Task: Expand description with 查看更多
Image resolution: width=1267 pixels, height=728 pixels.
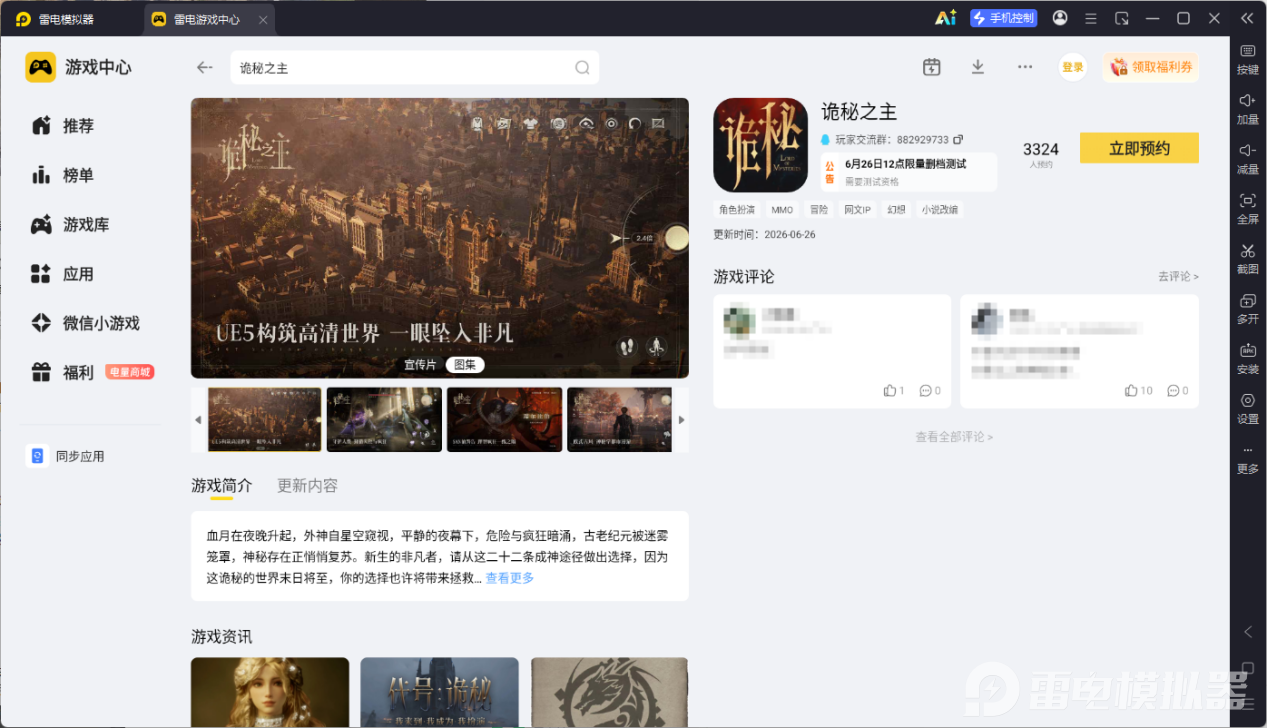Action: click(510, 578)
